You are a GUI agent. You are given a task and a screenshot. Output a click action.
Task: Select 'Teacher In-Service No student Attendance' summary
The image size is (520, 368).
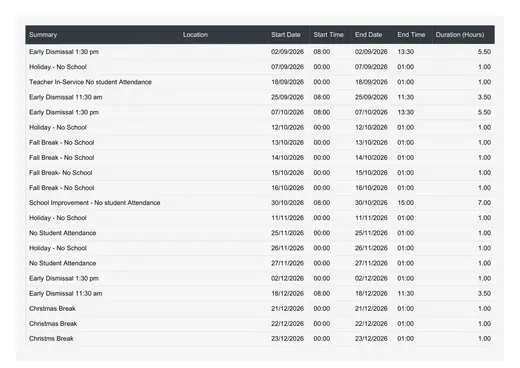(x=90, y=82)
